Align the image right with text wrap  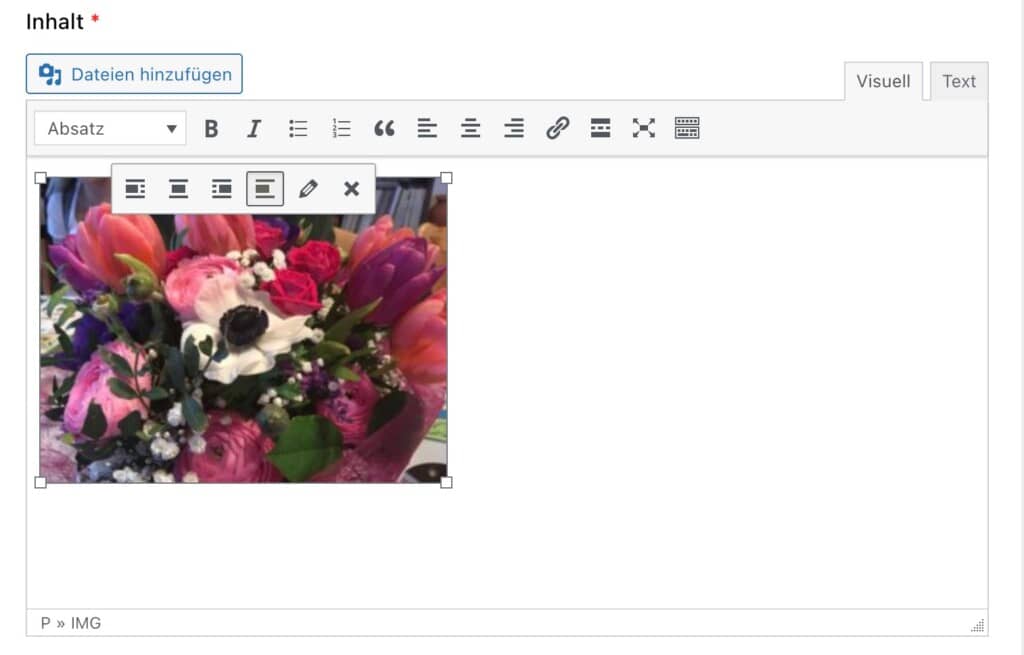(x=221, y=189)
